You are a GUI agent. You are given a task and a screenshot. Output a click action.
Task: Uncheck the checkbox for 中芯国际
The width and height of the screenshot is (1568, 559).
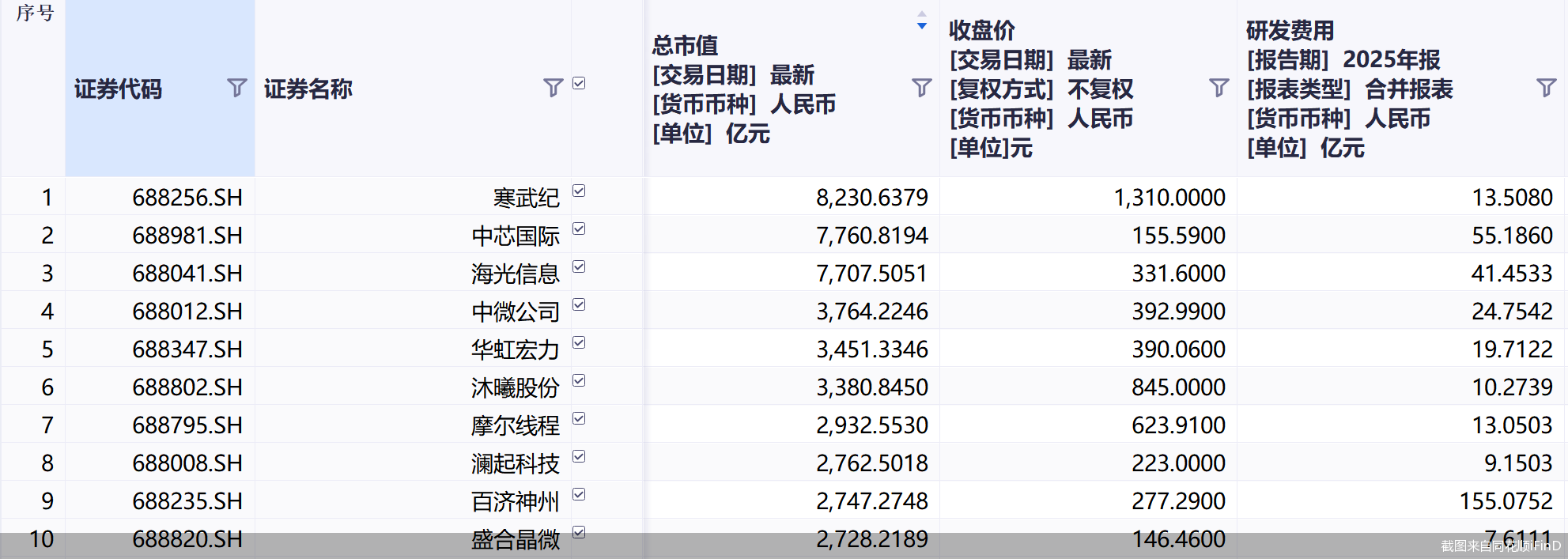click(x=579, y=229)
